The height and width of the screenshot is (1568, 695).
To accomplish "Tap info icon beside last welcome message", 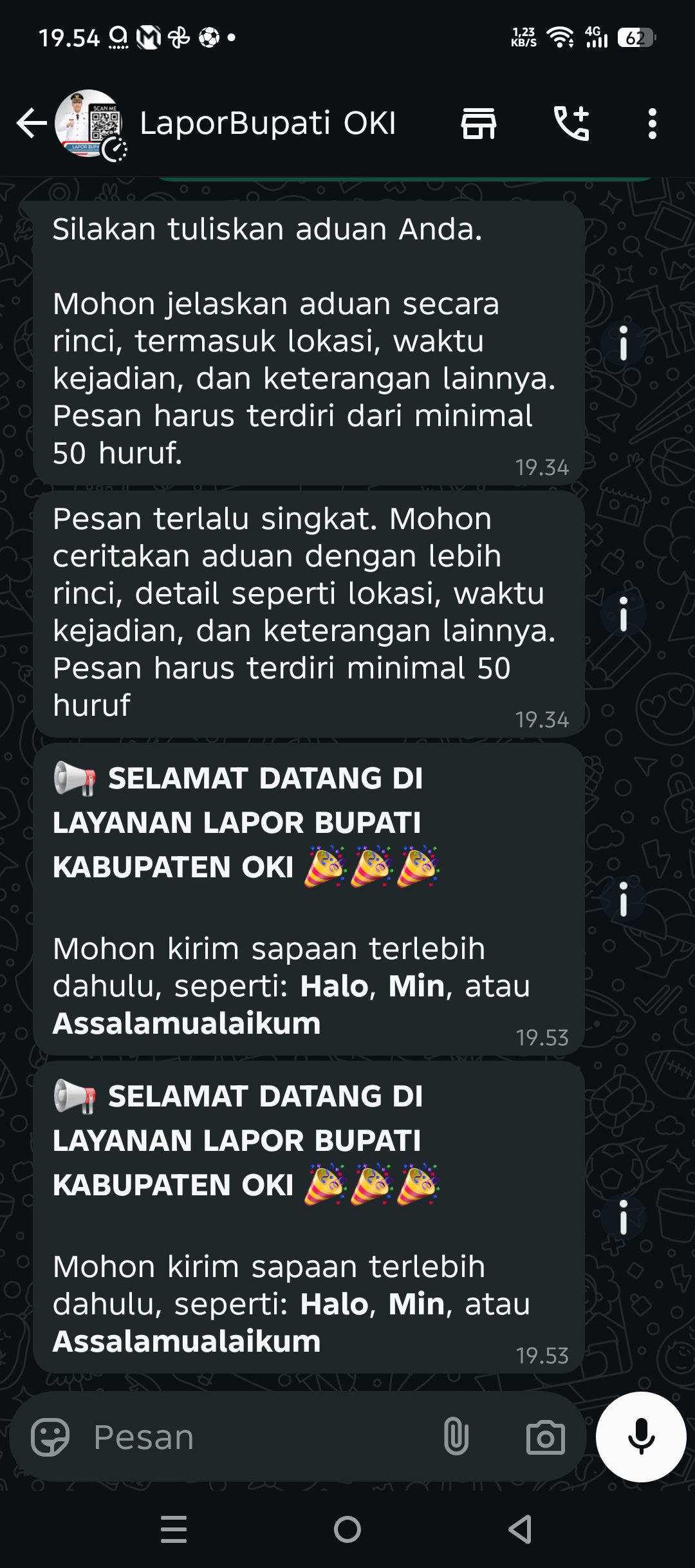I will pyautogui.click(x=623, y=1217).
